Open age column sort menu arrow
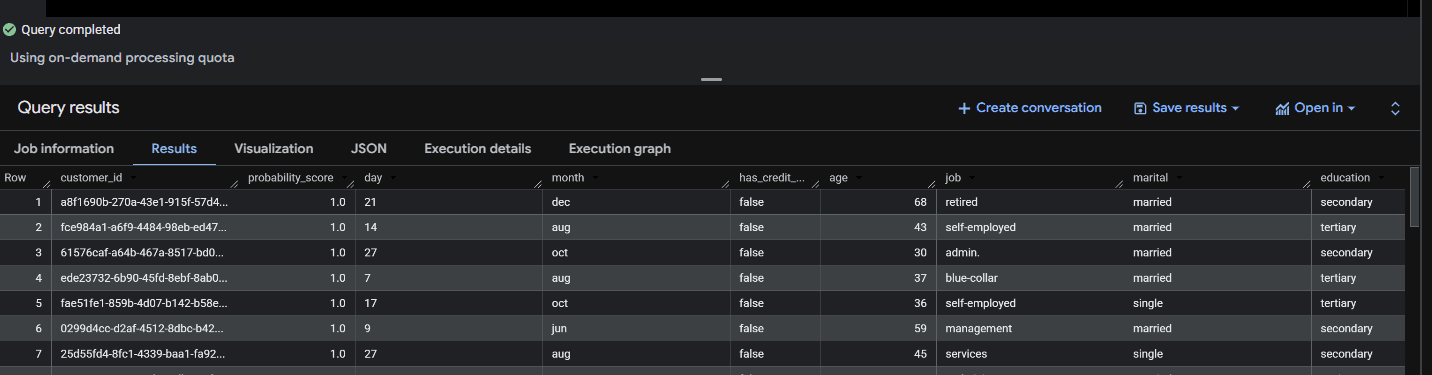 pyautogui.click(x=859, y=178)
